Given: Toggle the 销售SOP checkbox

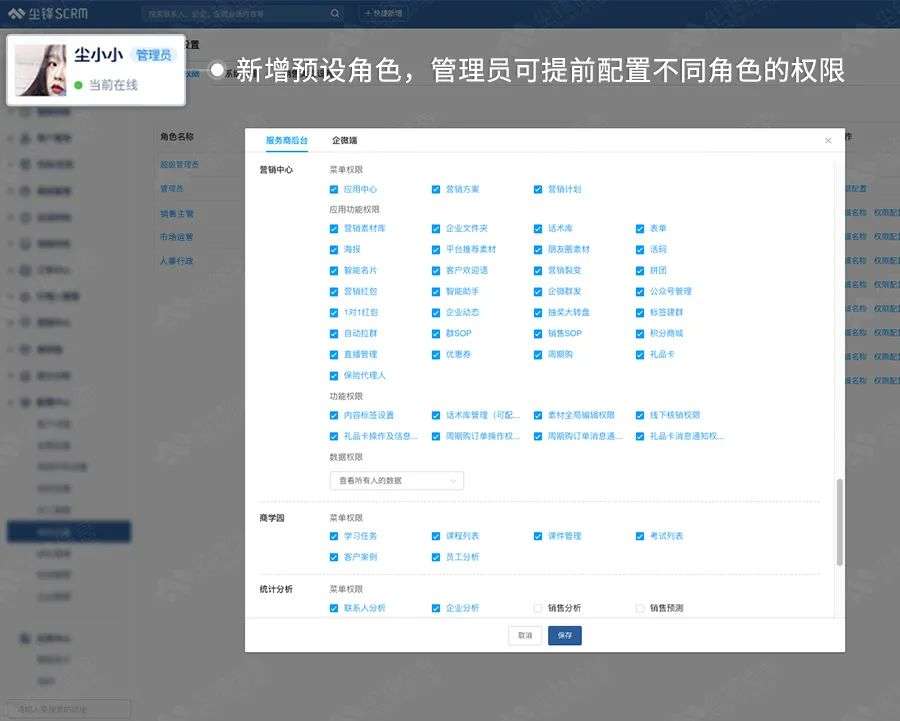Looking at the screenshot, I should click(x=538, y=334).
